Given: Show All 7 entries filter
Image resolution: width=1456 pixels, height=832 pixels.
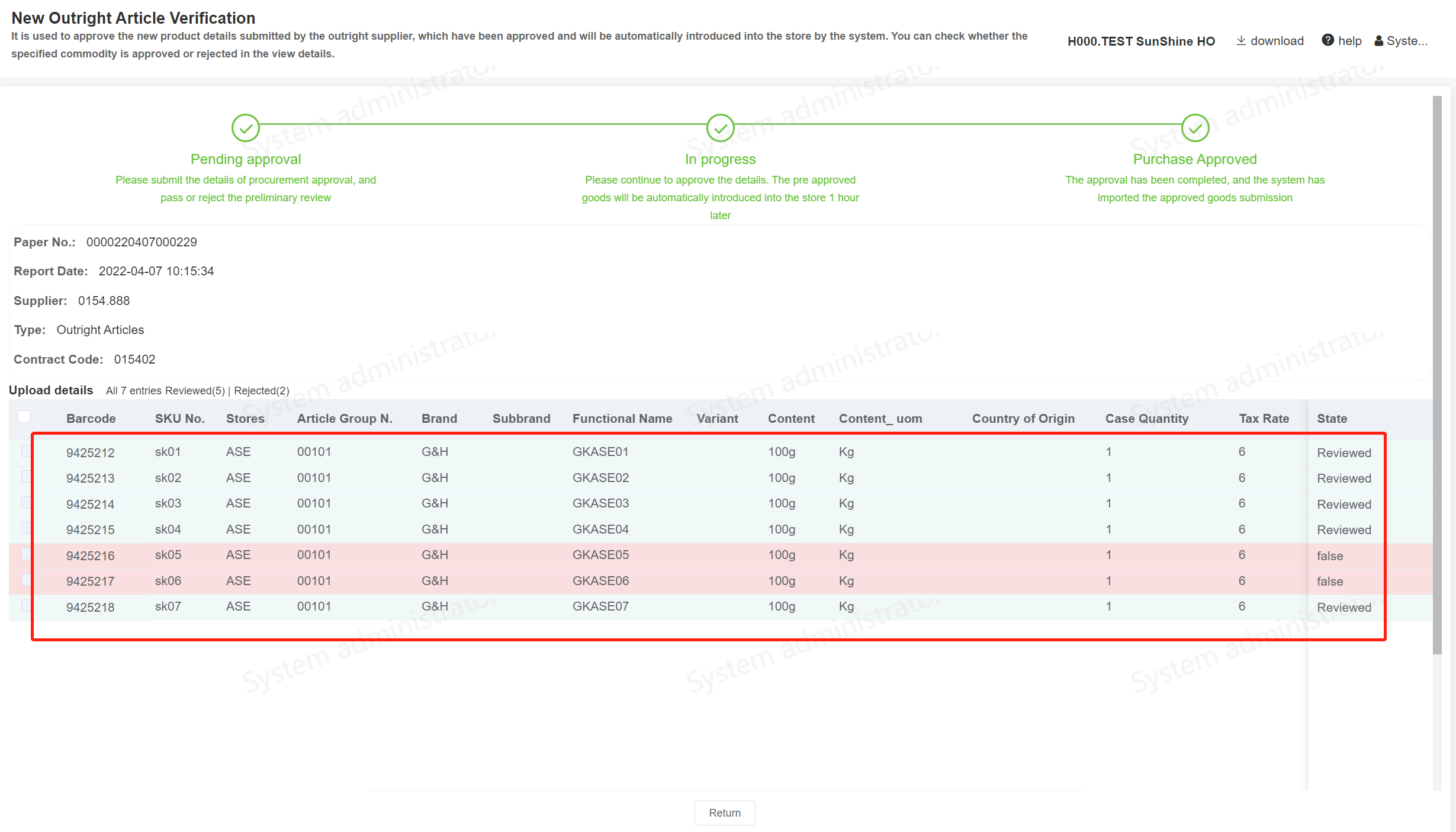Looking at the screenshot, I should [133, 391].
